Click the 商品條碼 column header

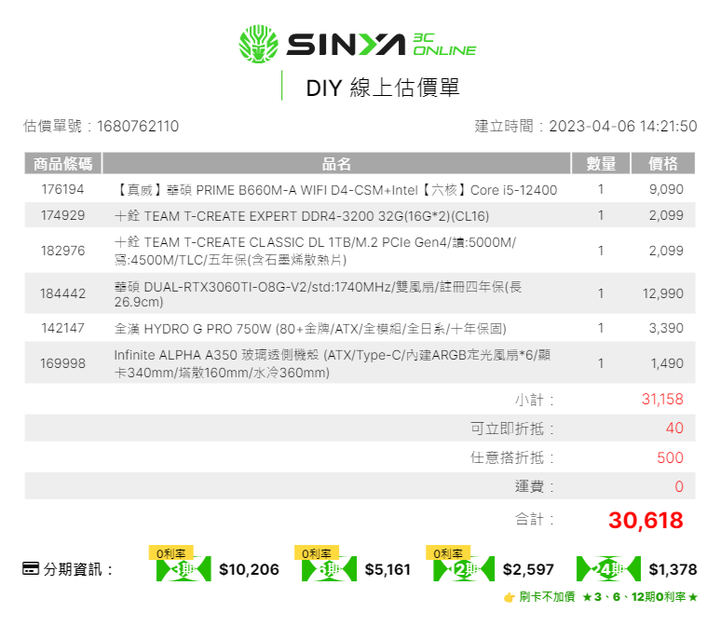coord(63,164)
